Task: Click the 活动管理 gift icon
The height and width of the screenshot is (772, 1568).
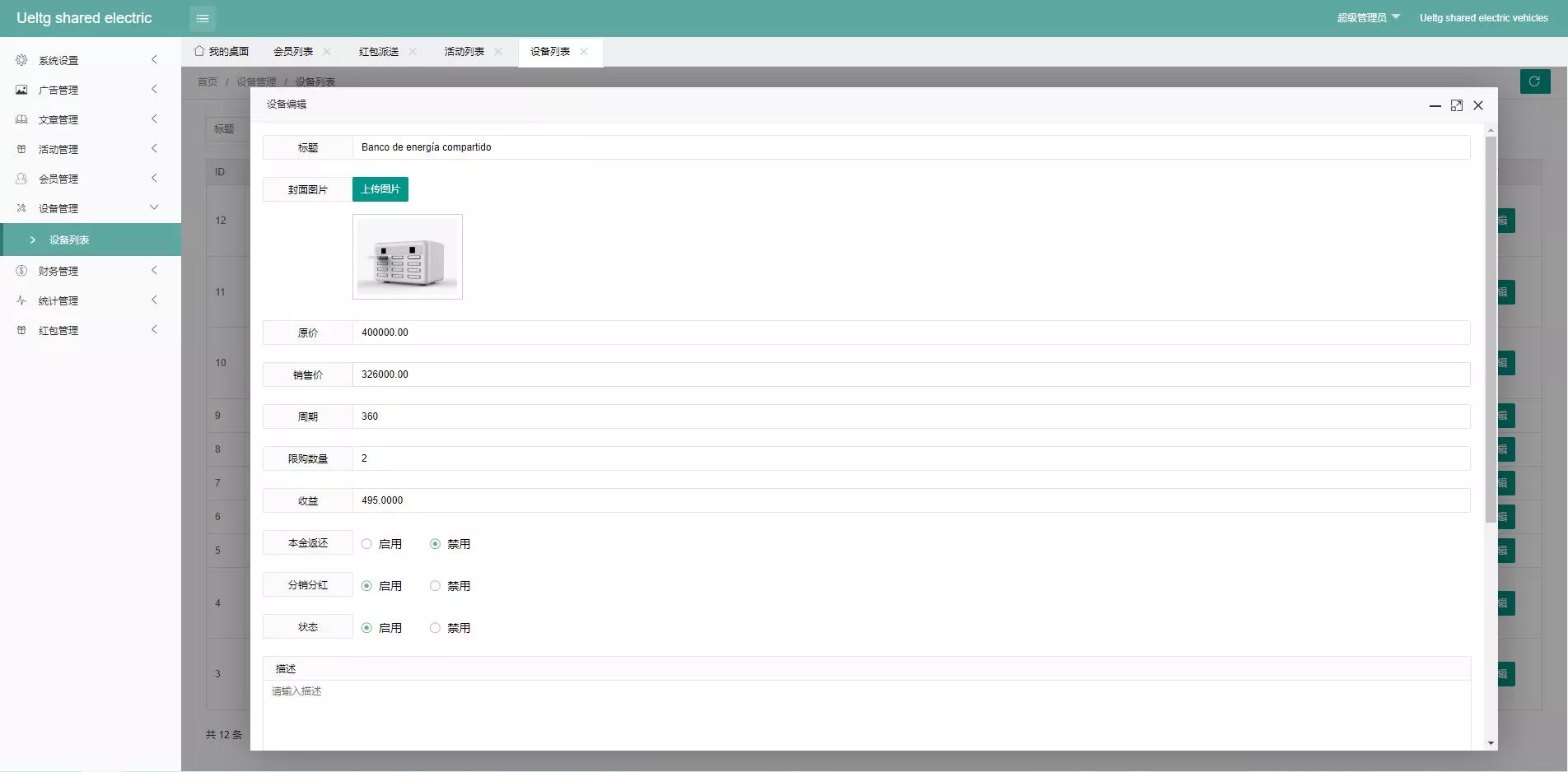Action: 21,149
